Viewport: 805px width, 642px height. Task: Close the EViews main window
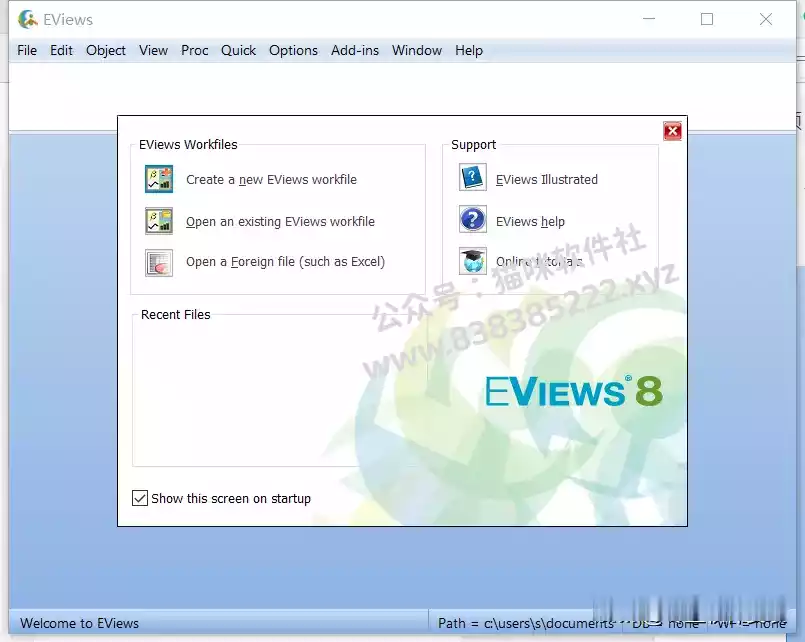pyautogui.click(x=765, y=19)
